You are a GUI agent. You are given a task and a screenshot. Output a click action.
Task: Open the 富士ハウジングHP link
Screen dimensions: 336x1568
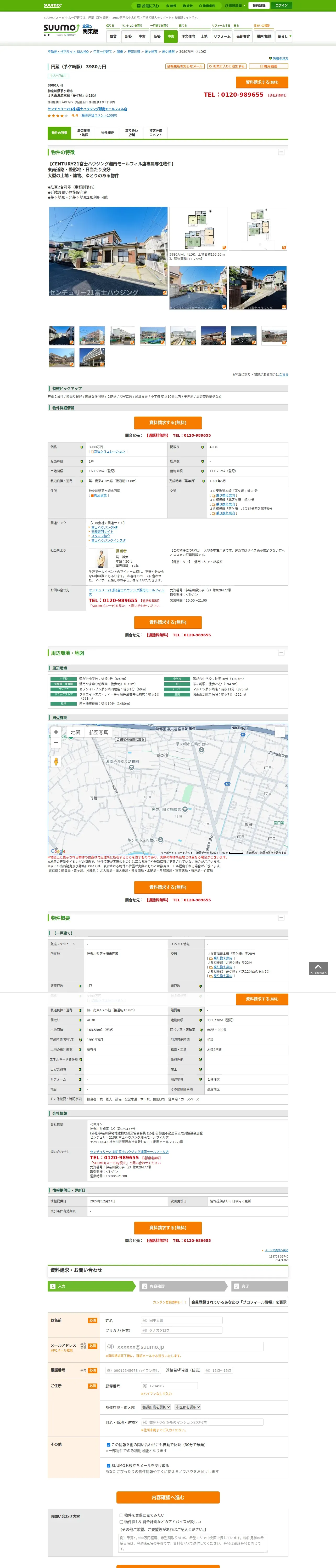point(104,527)
